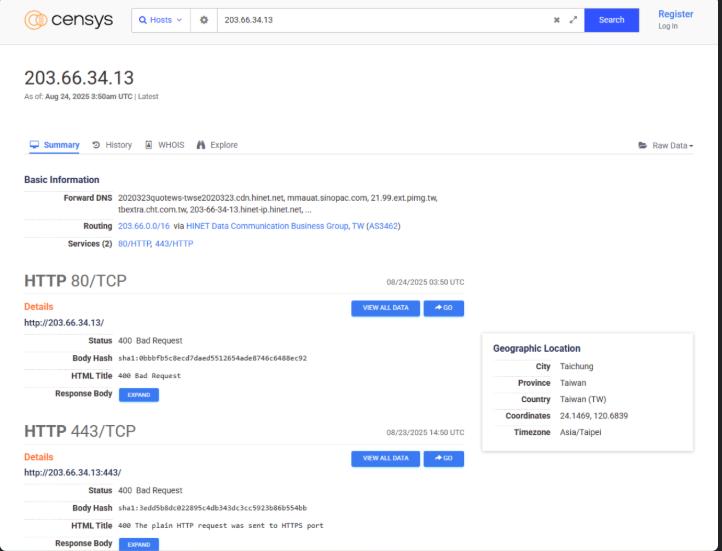Click the 'plain HTTP request' HTML title
This screenshot has height=551, width=722.
[x=221, y=526]
